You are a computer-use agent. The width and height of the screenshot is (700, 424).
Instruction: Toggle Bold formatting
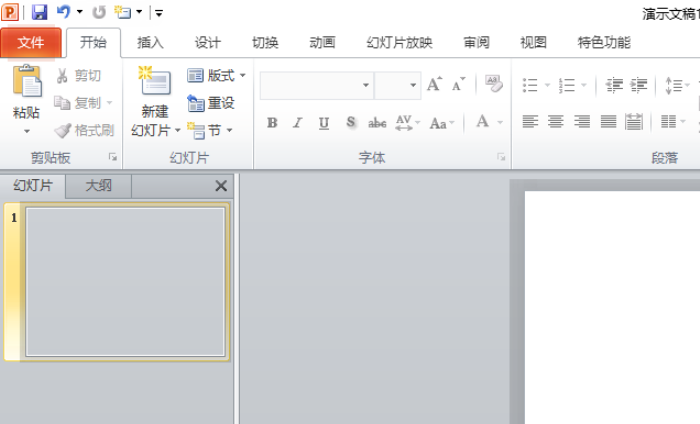(272, 123)
